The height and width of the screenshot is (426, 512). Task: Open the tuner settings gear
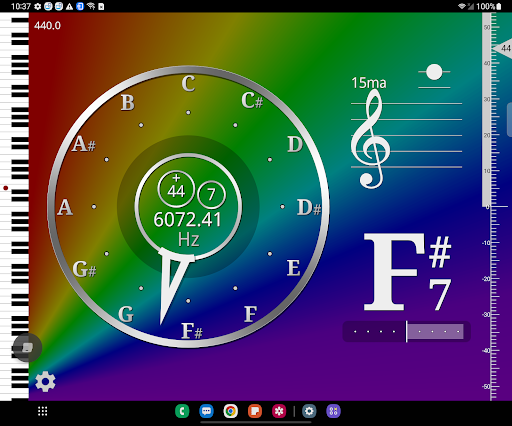click(45, 381)
